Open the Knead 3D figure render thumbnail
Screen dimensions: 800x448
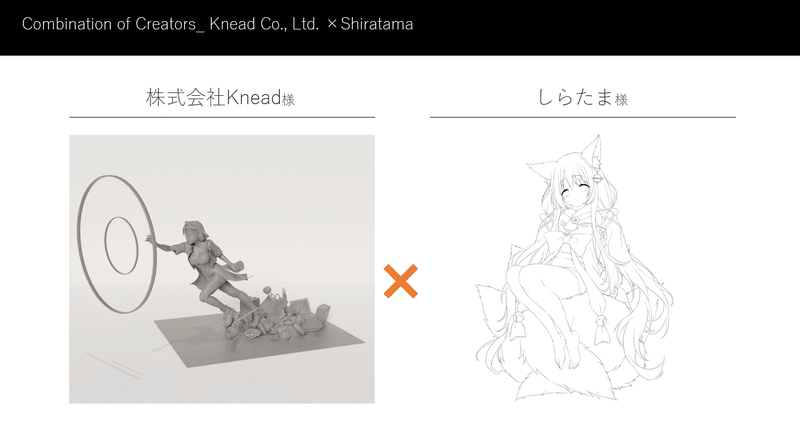(222, 269)
